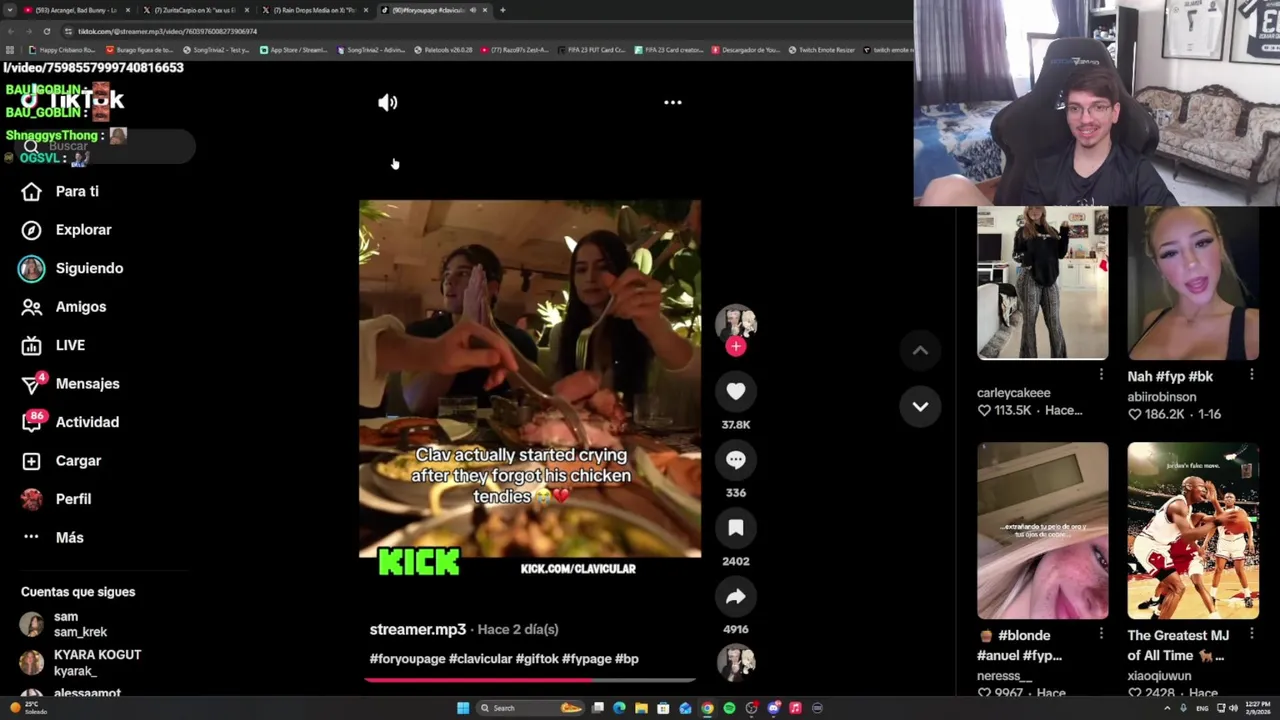This screenshot has width=1280, height=720.
Task: Click the playing Clav dinner video
Action: coord(530,378)
